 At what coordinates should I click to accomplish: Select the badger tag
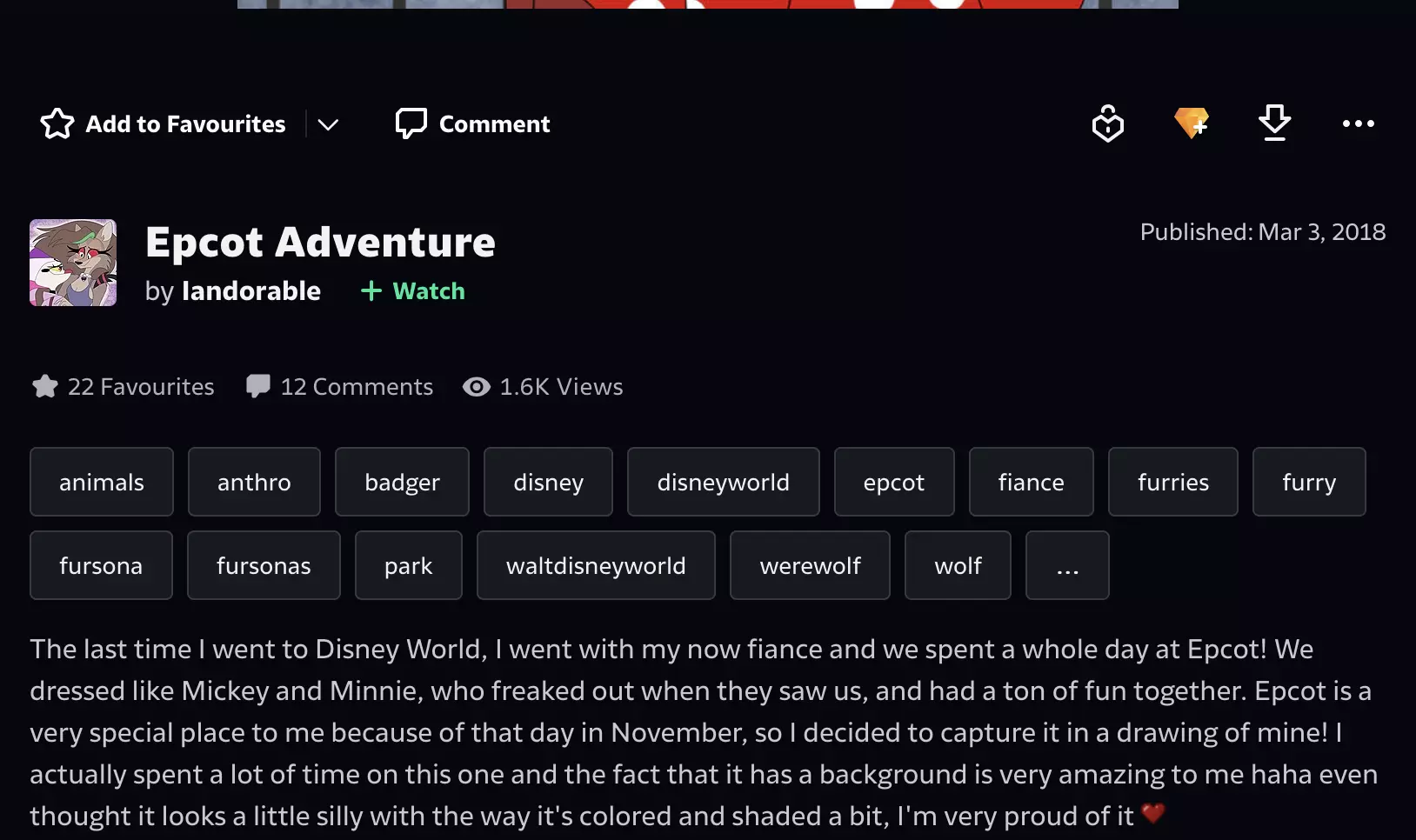coord(402,482)
